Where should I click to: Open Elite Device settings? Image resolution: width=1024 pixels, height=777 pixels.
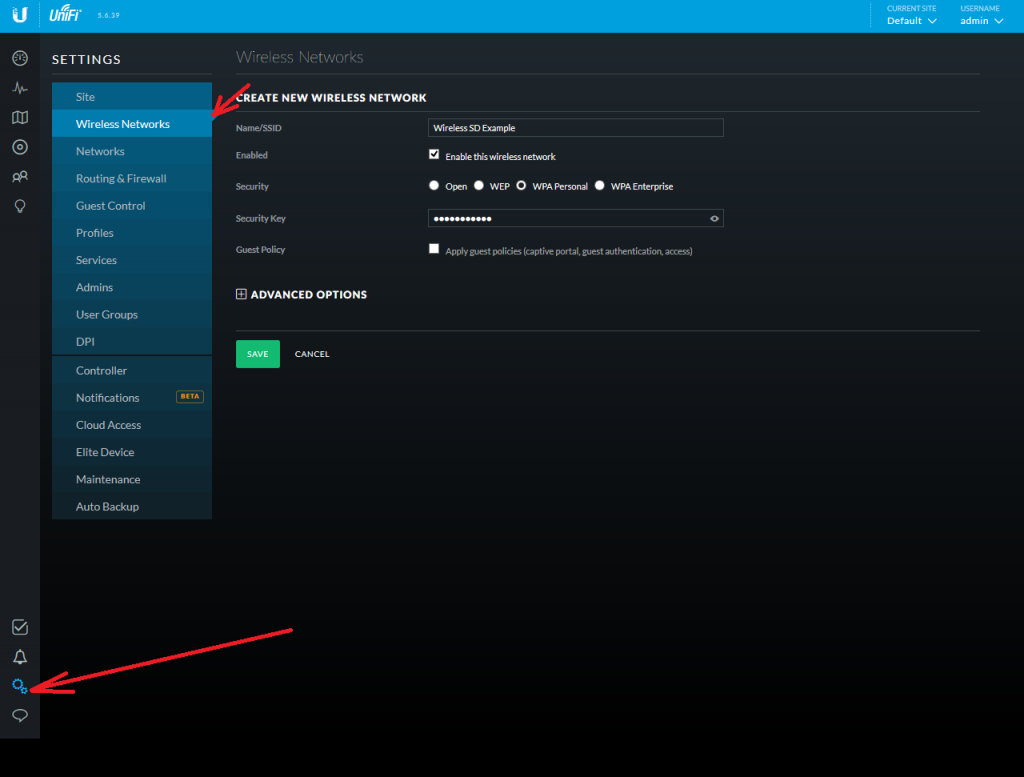coord(132,452)
